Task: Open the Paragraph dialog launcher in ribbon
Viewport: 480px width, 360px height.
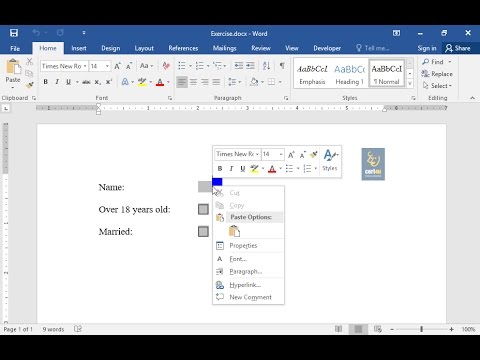Action: point(286,98)
